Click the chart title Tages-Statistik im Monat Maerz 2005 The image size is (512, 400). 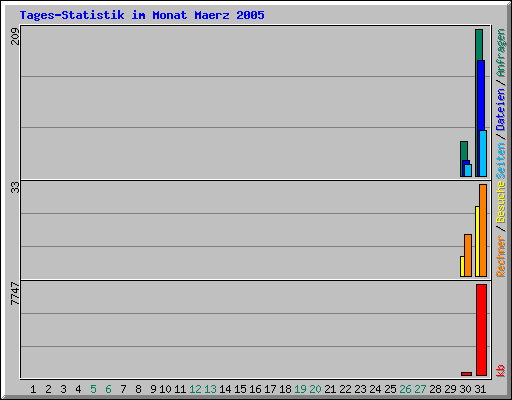coord(142,15)
